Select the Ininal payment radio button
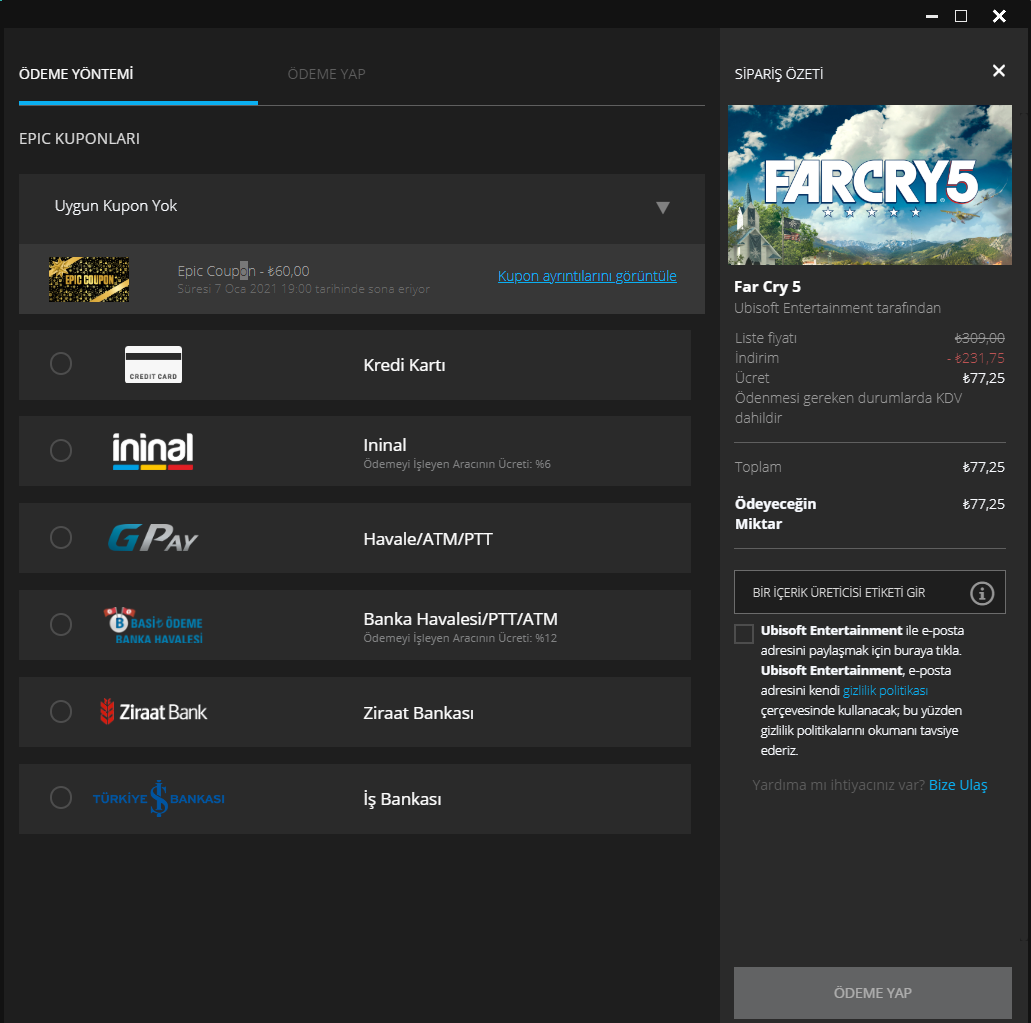1031x1023 pixels. coord(61,450)
